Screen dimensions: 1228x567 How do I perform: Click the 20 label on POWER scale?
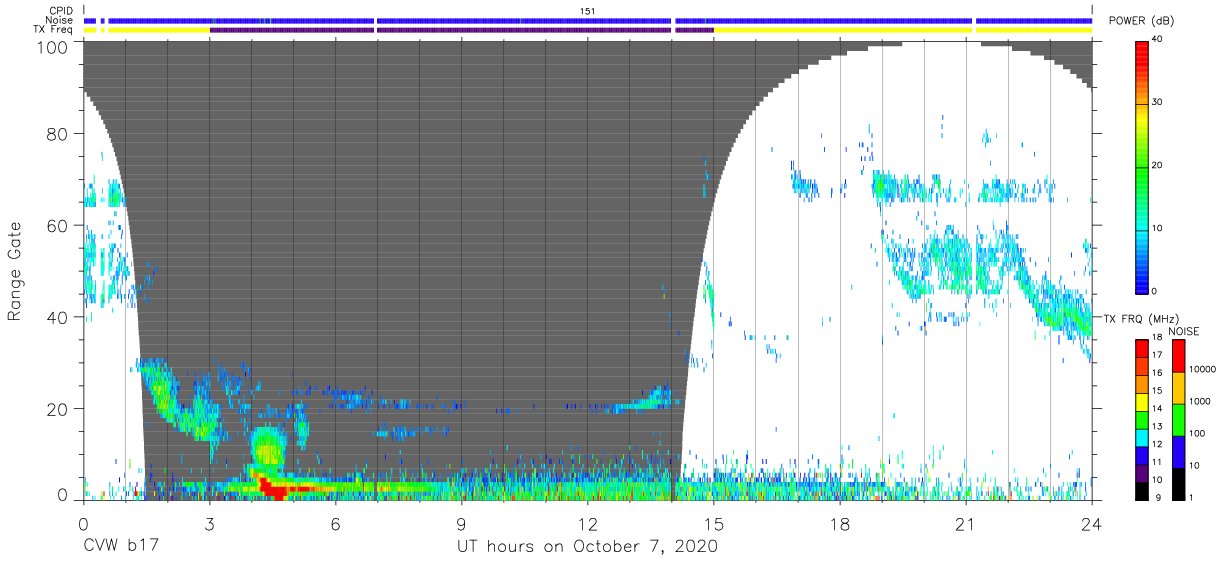(x=1158, y=165)
